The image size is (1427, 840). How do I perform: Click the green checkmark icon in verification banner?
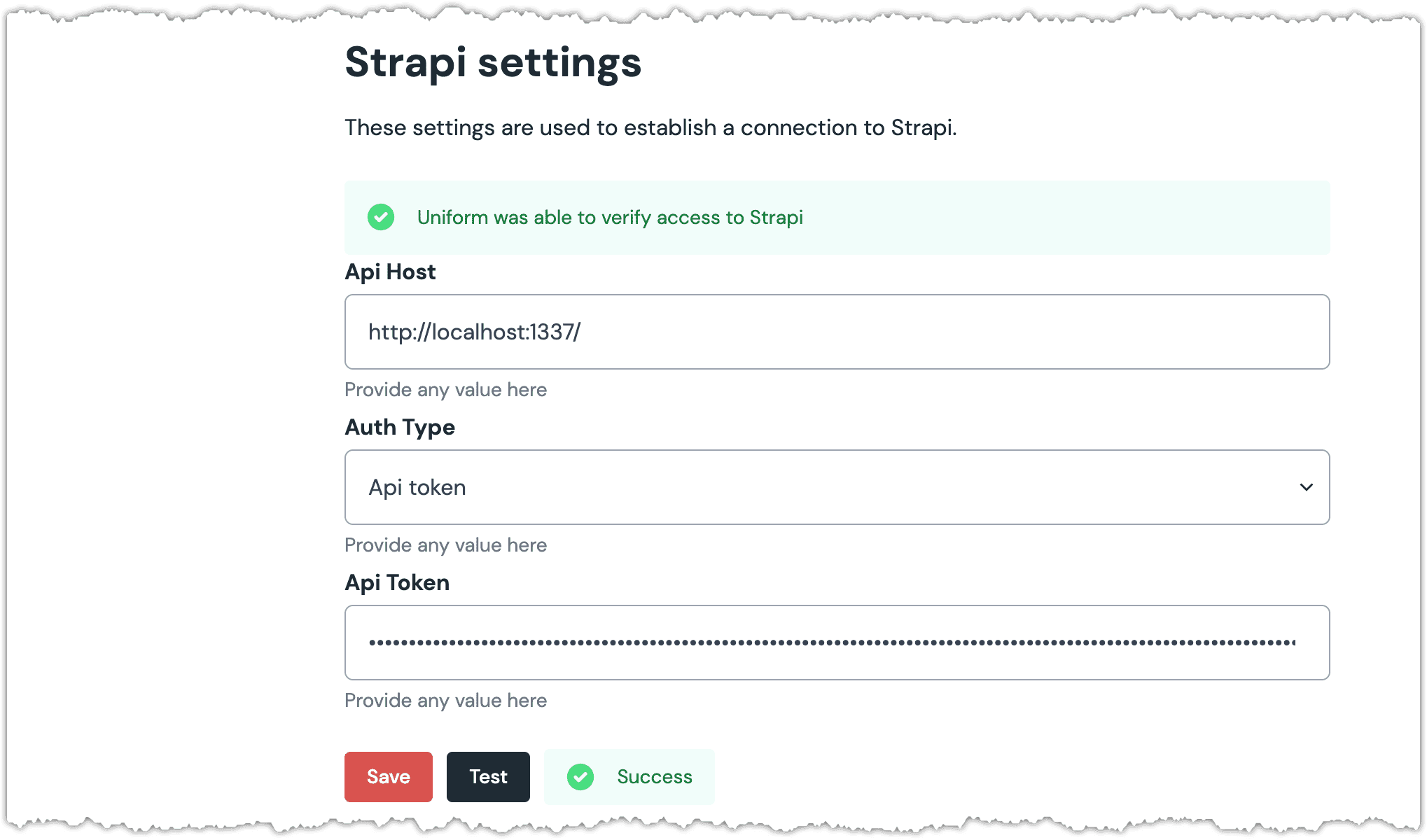coord(381,217)
